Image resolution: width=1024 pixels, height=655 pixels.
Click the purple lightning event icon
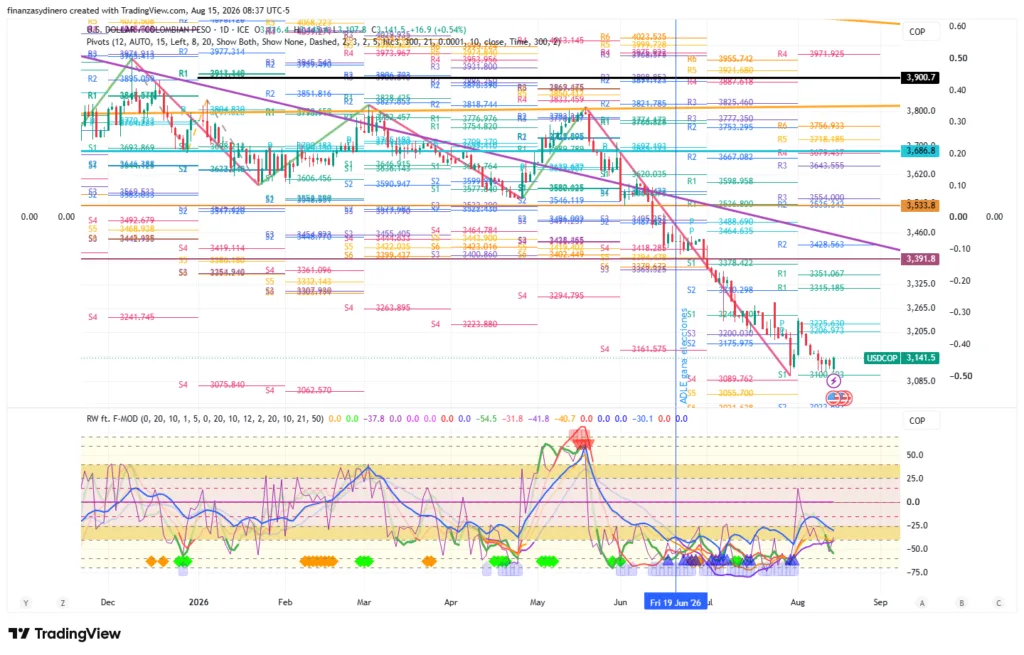click(833, 380)
